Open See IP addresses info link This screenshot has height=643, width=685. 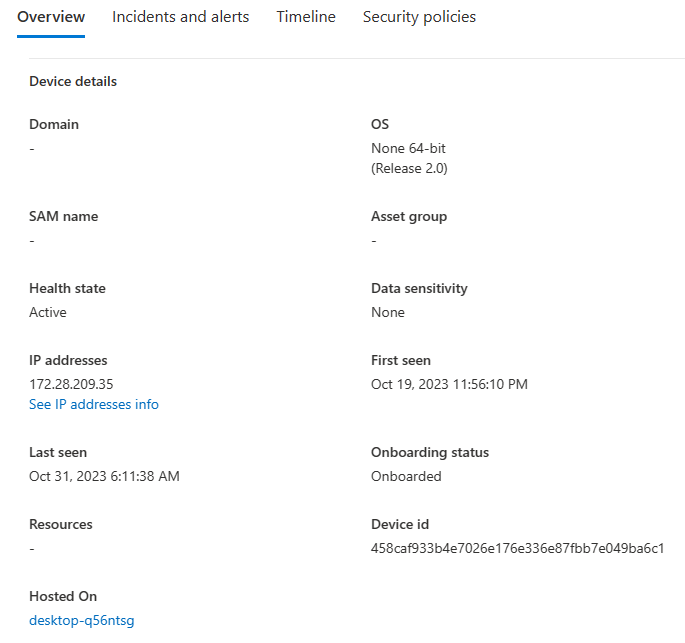pos(94,404)
